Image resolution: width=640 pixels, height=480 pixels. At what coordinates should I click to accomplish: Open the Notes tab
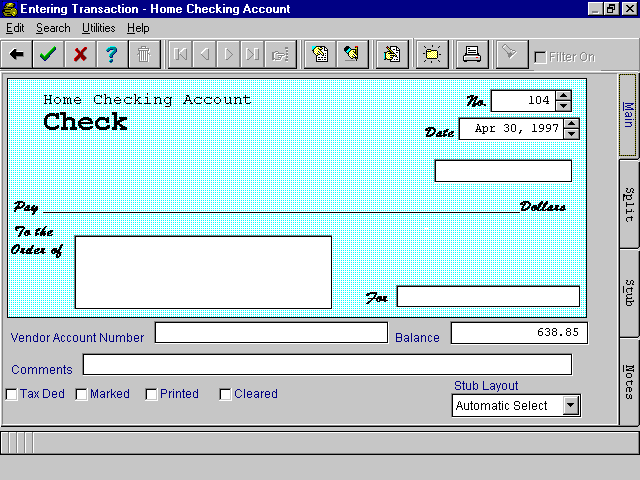[629, 381]
